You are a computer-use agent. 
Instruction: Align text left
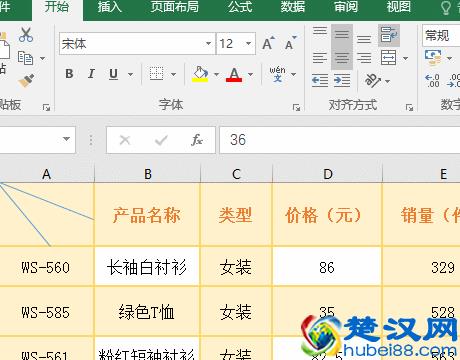[320, 58]
